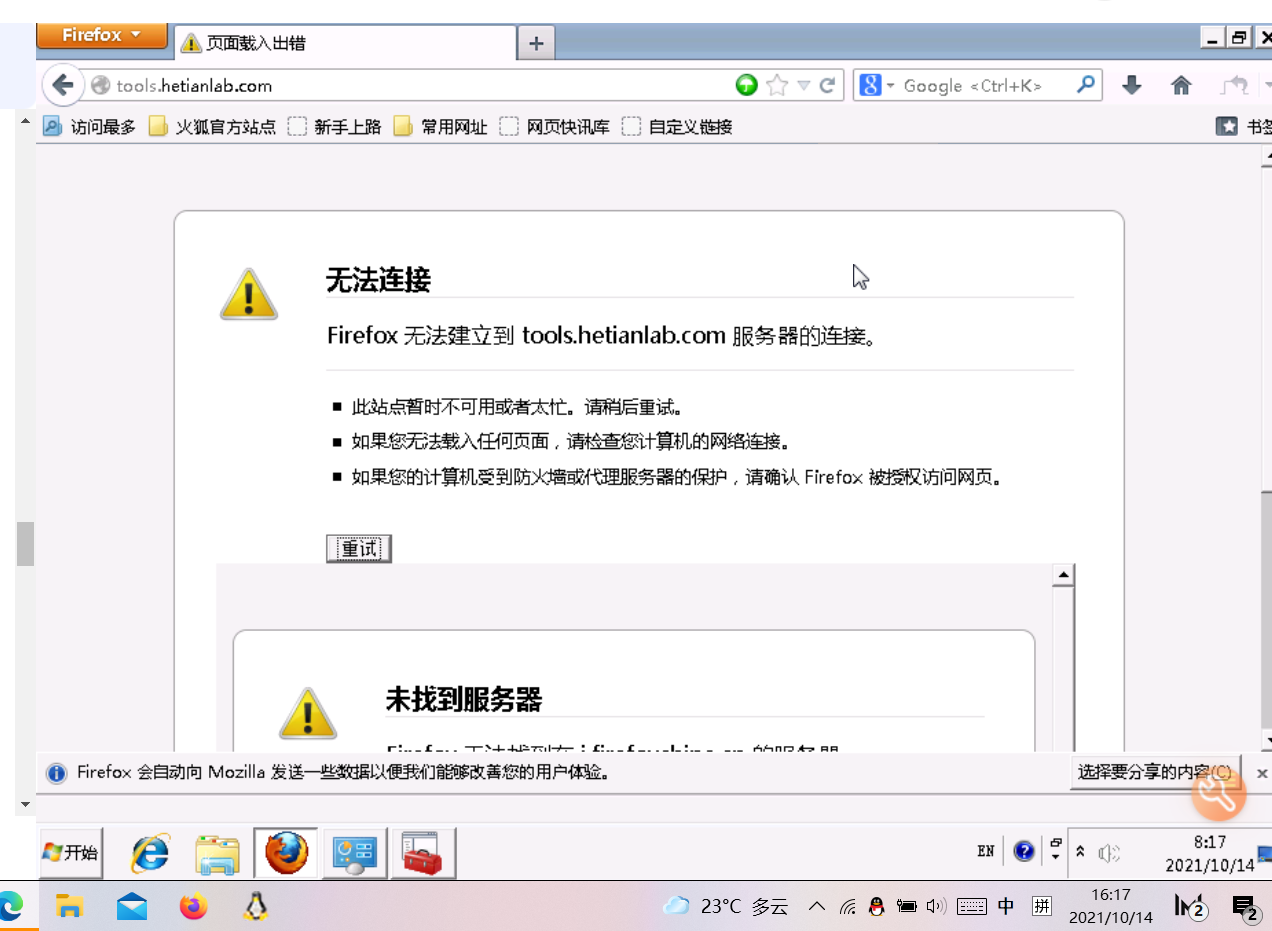Go to home page via house icon
Image resolution: width=1272 pixels, height=931 pixels.
pyautogui.click(x=1181, y=85)
